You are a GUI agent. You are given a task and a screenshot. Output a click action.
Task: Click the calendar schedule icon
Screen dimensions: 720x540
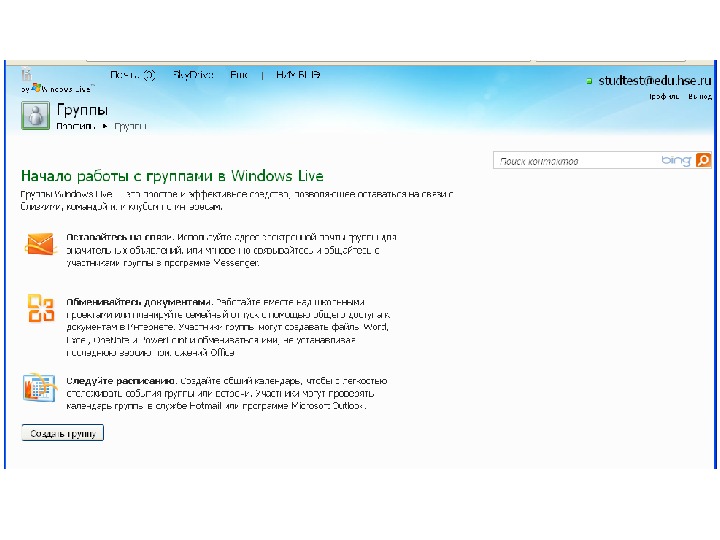[x=39, y=387]
